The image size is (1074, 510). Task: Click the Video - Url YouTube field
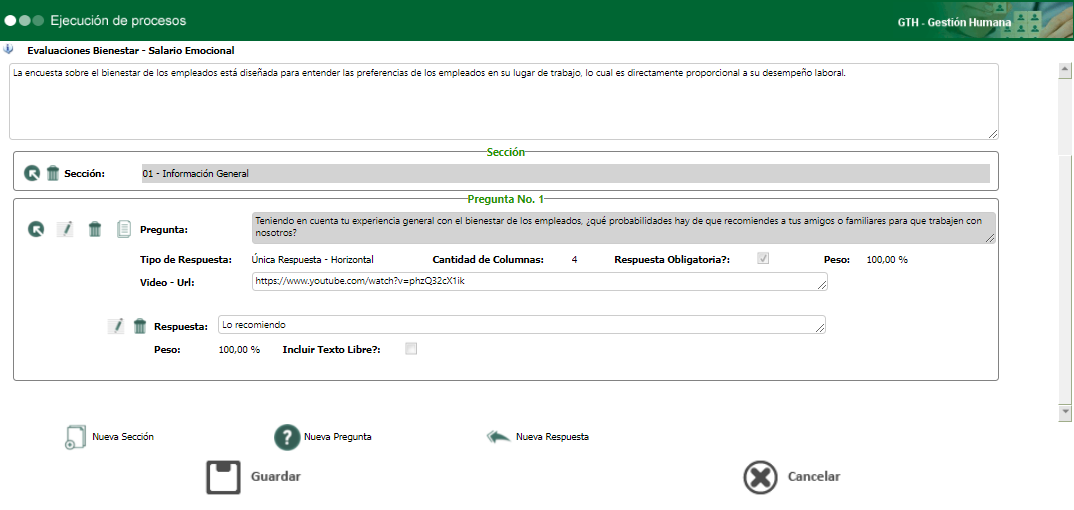tap(540, 281)
